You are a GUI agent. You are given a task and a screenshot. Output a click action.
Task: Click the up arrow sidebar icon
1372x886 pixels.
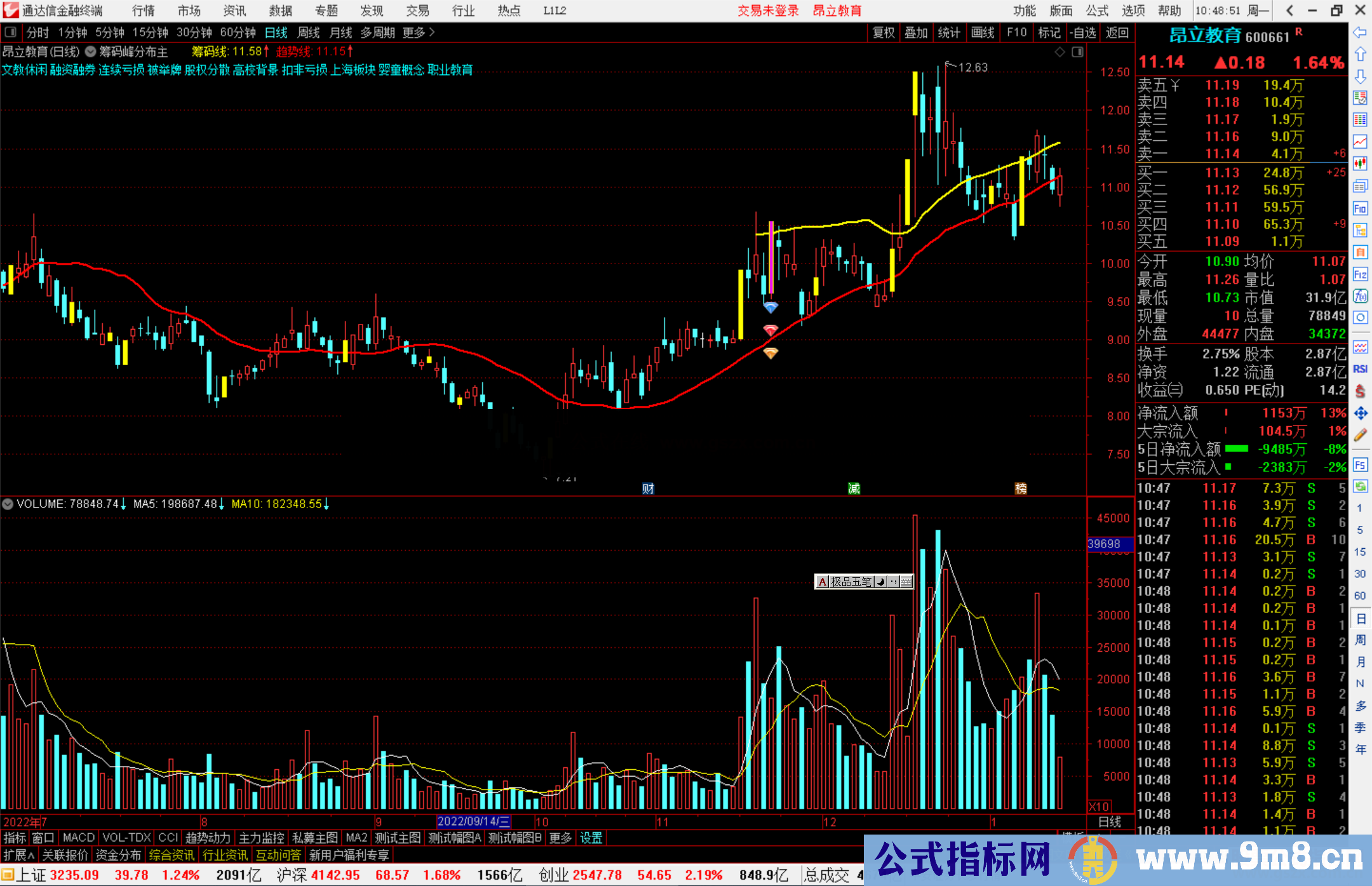tap(1360, 54)
